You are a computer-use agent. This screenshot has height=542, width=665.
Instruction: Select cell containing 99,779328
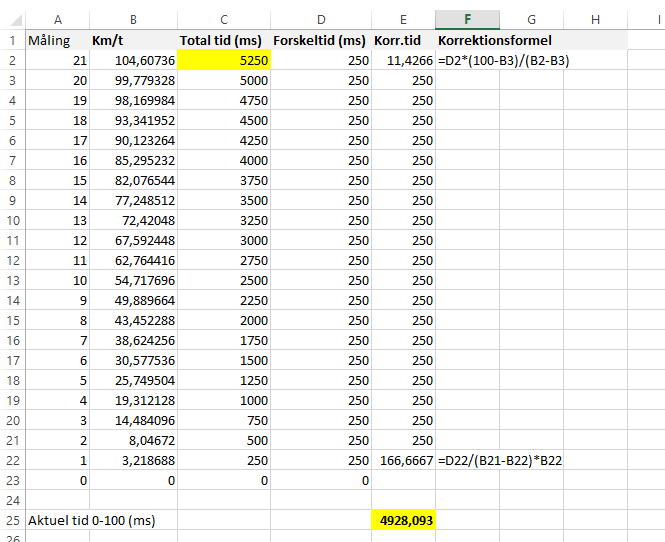coord(133,80)
